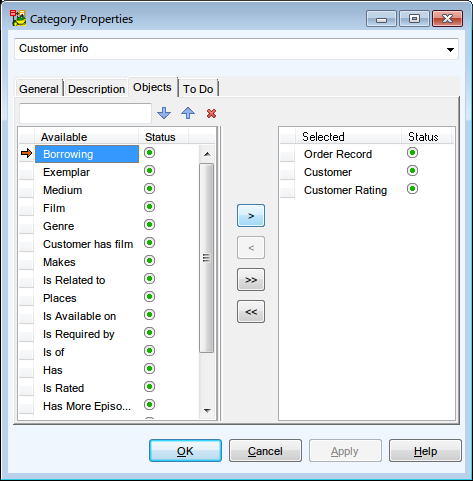Image resolution: width=473 pixels, height=481 pixels.
Task: Click the status icon for Order Record
Action: click(412, 153)
